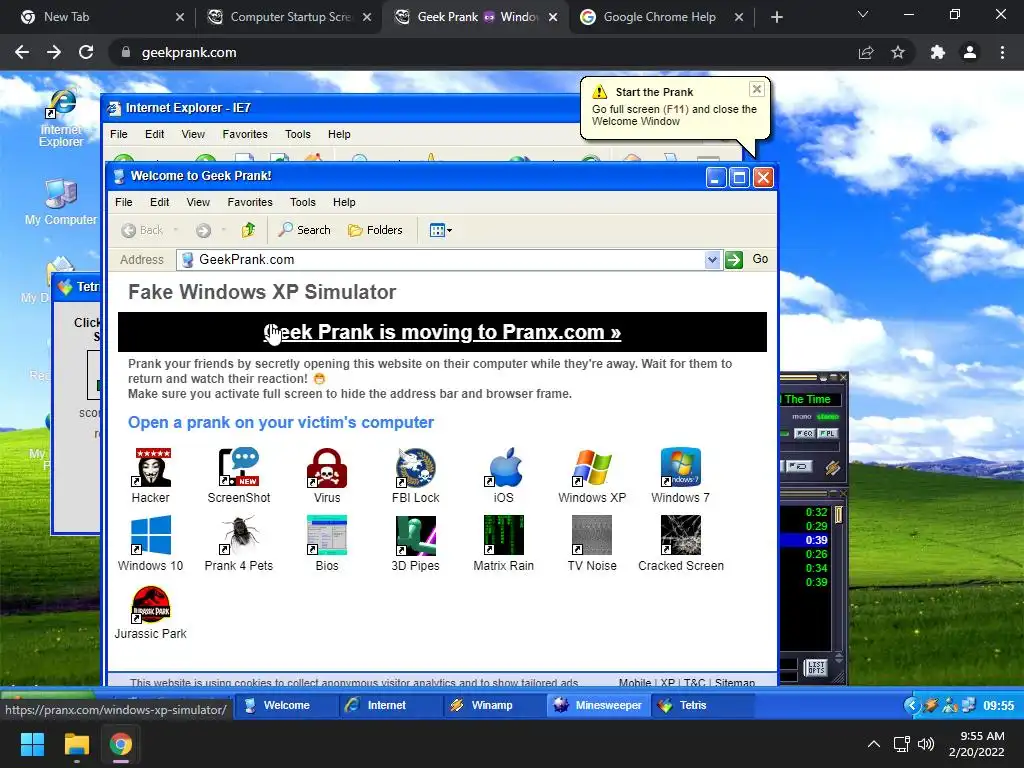Viewport: 1024px width, 768px height.
Task: Open Tools menu in Welcome window
Action: (x=303, y=202)
